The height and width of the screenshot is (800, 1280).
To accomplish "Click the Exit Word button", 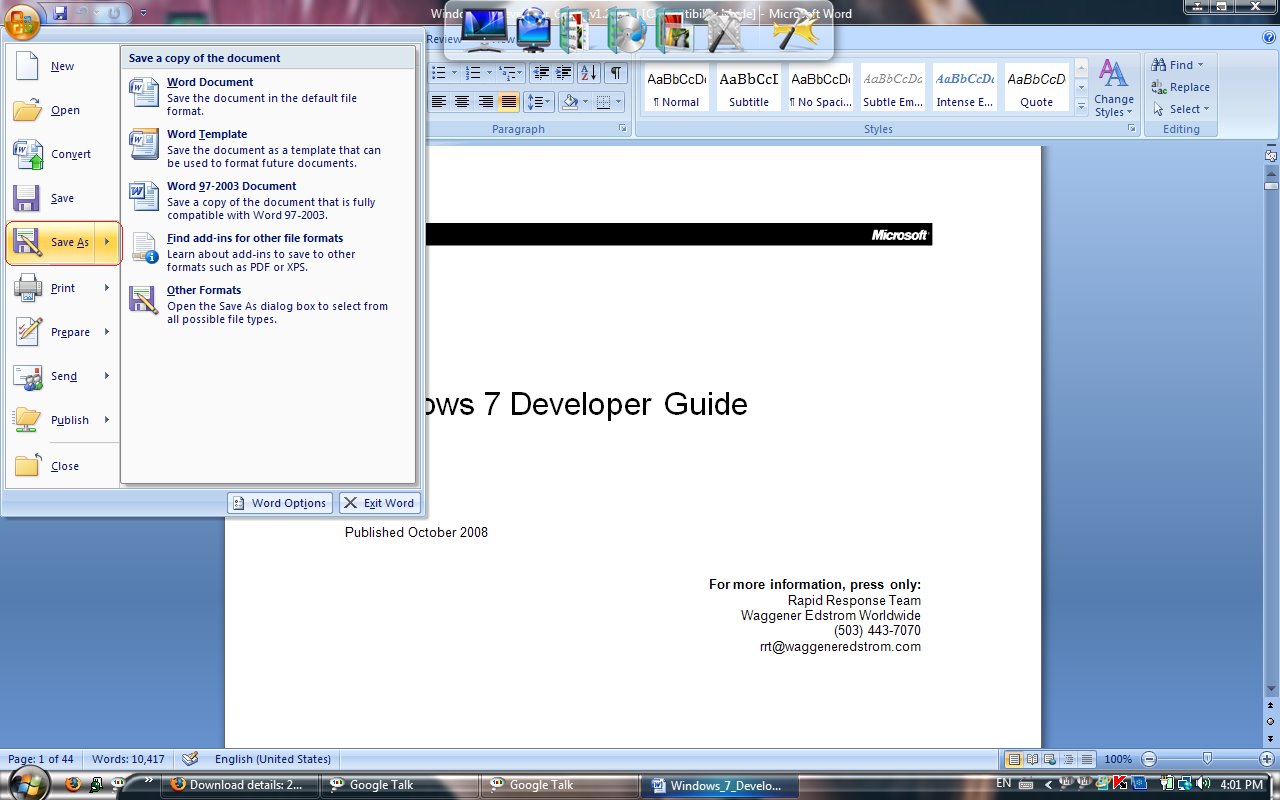I will [379, 503].
